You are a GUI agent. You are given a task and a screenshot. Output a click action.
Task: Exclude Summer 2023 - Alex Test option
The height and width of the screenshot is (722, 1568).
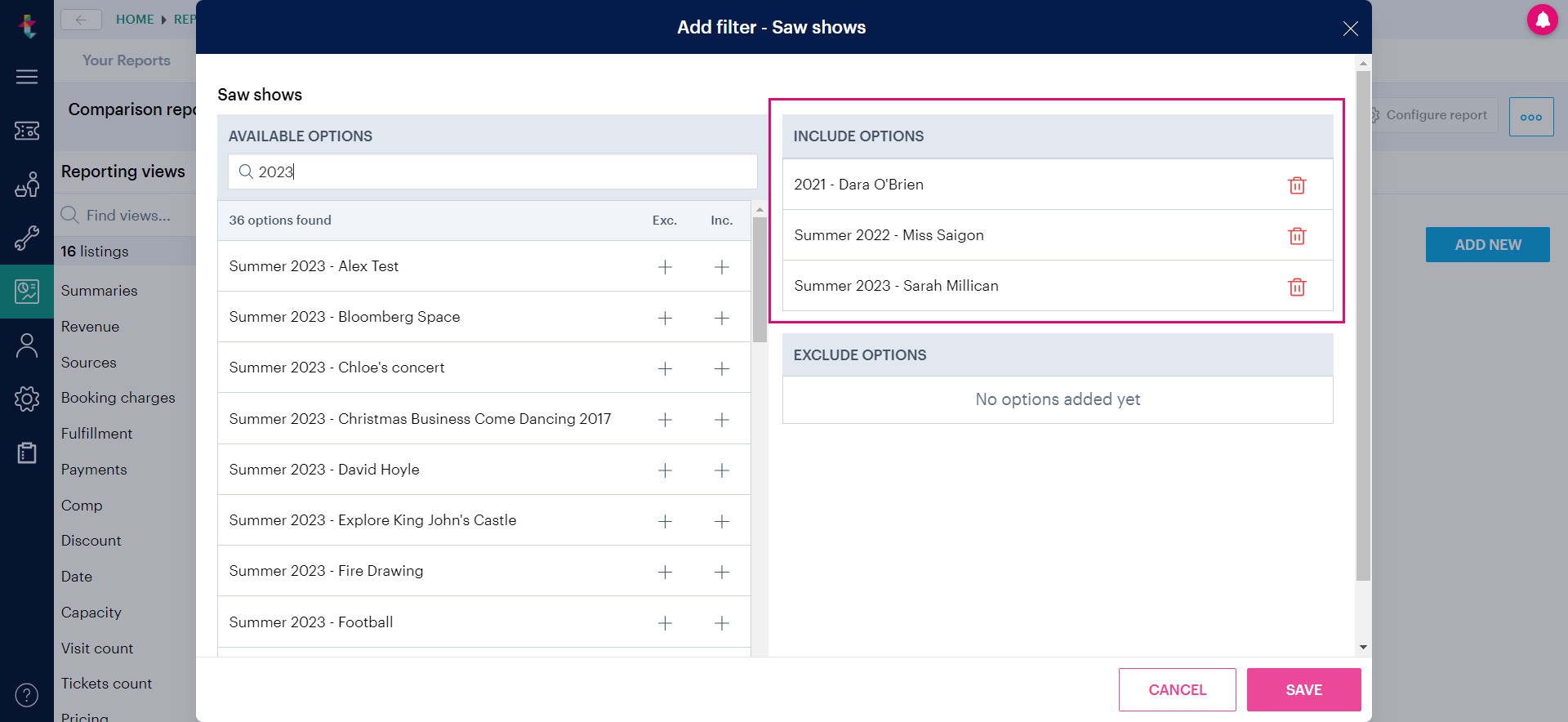[x=666, y=267]
